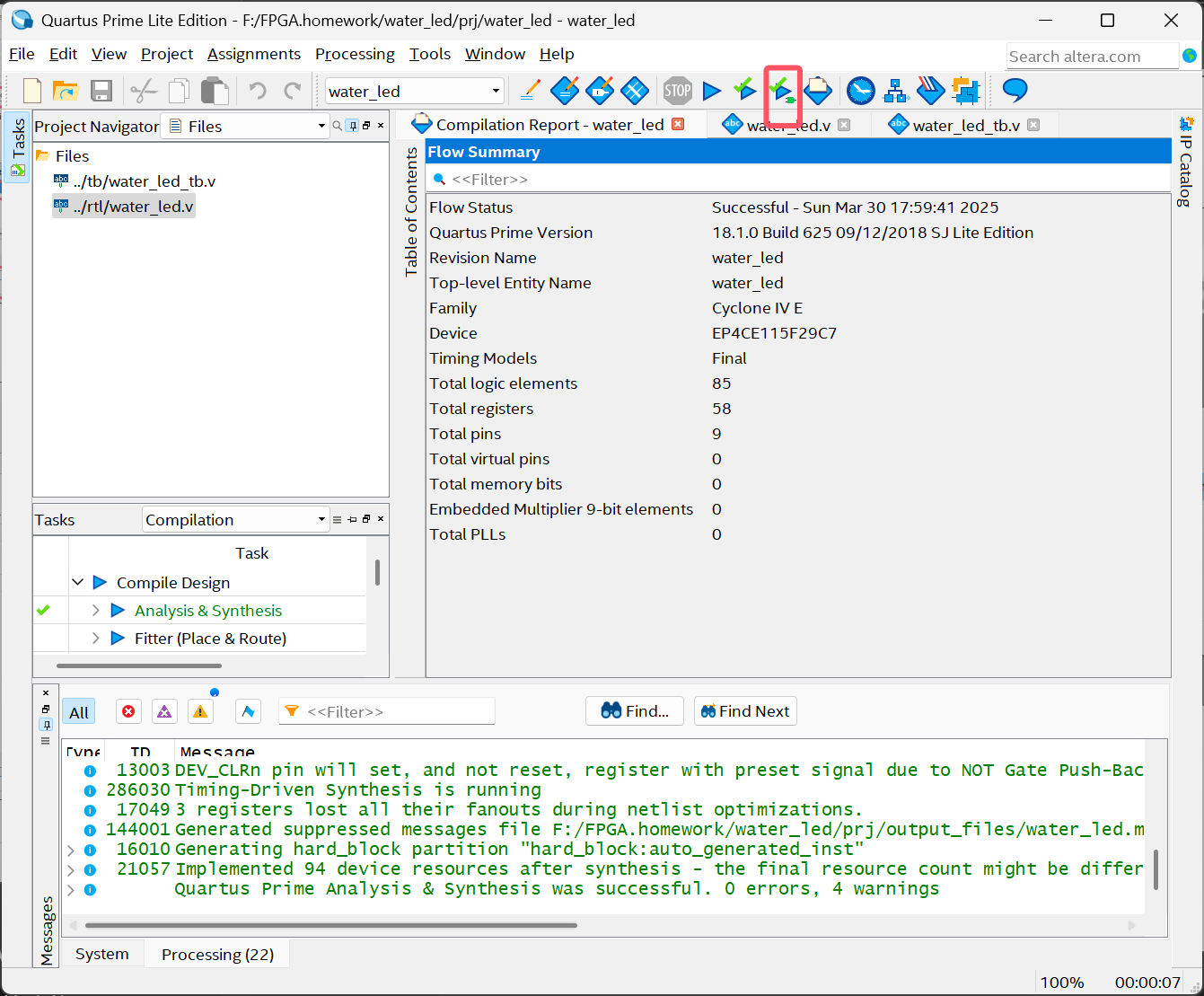The image size is (1204, 996).
Task: Filter messages by warning triangle icon
Action: [x=200, y=711]
